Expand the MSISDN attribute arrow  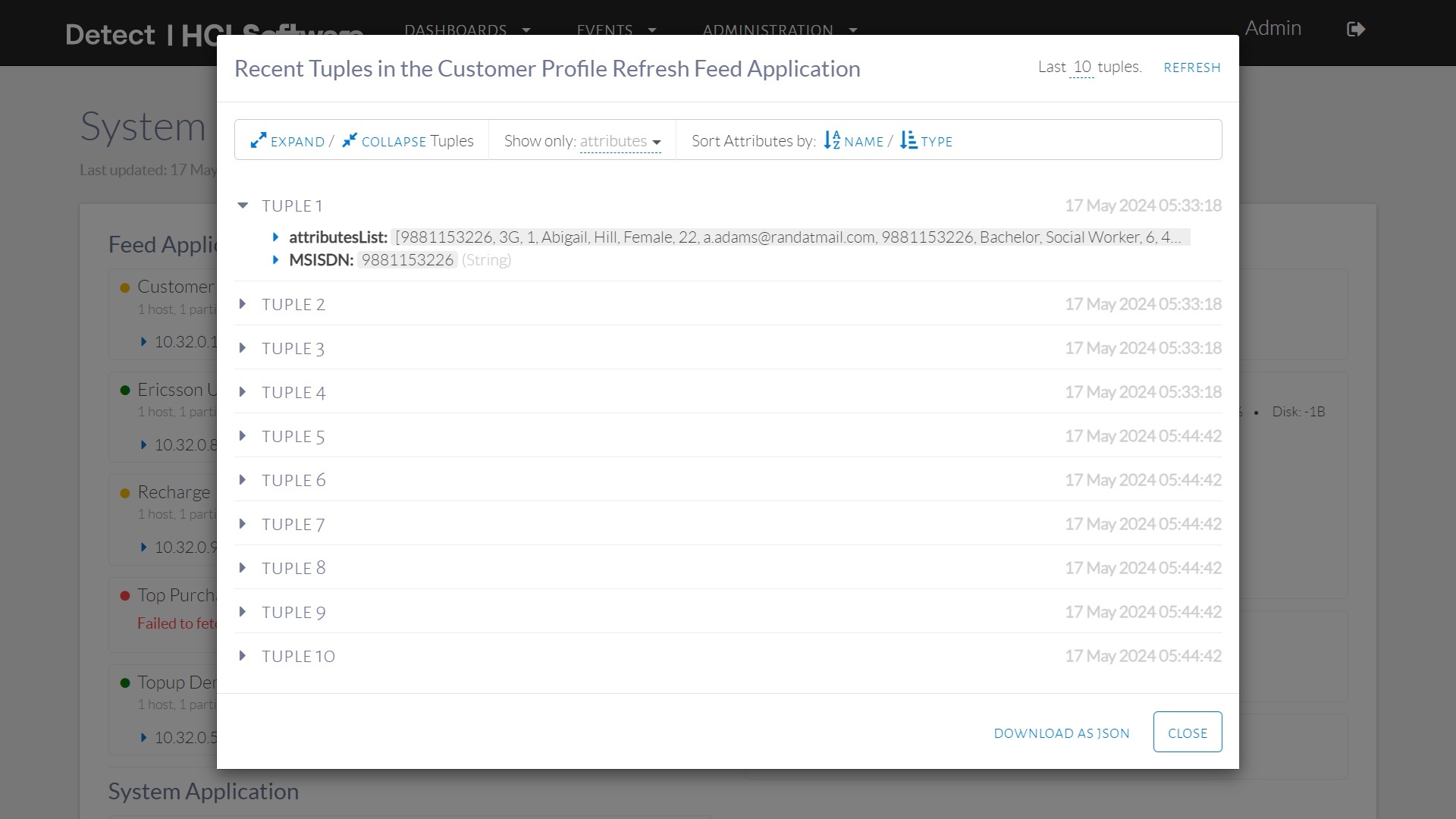click(x=276, y=260)
